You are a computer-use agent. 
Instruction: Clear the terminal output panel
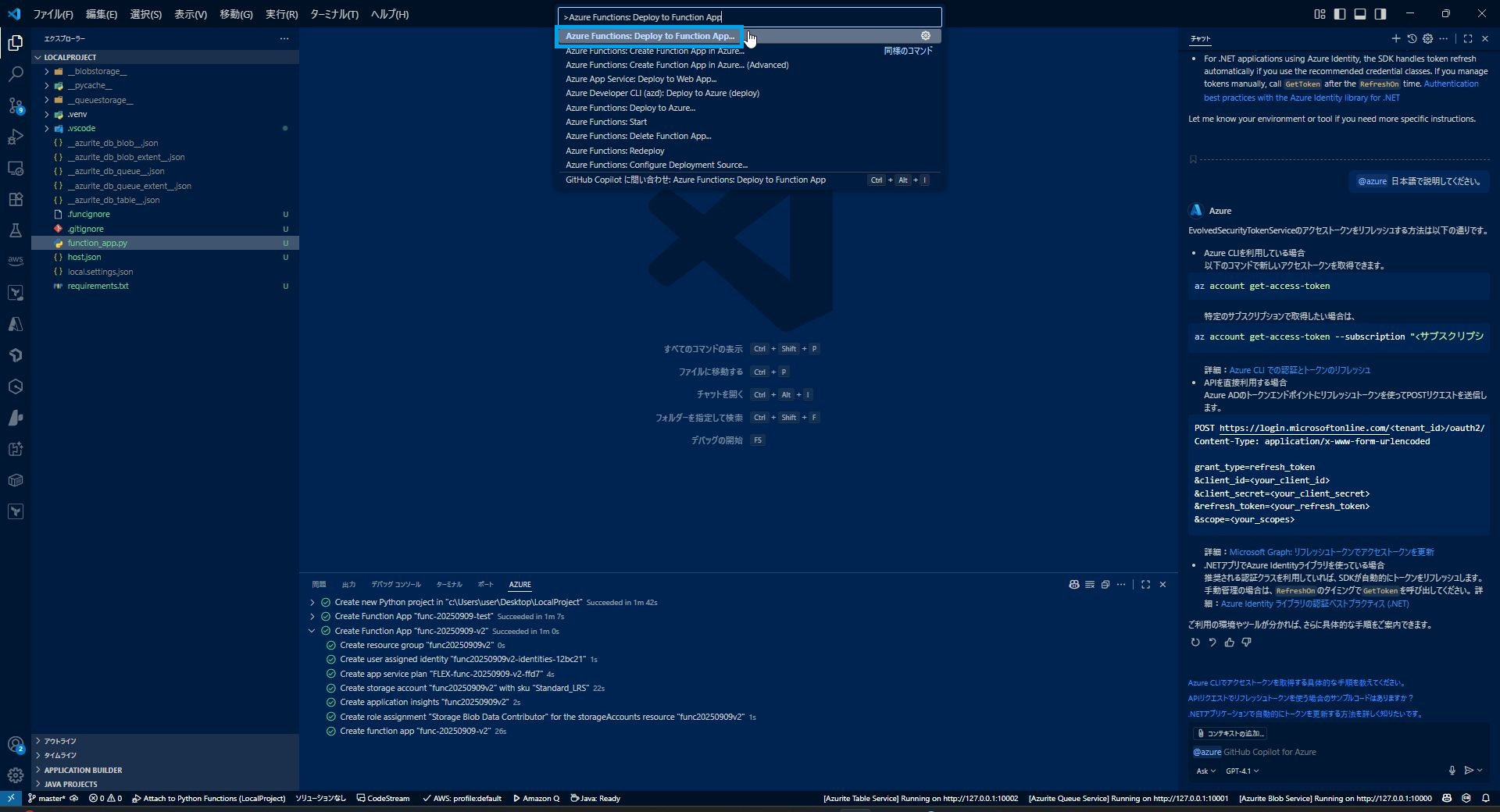pos(1089,585)
